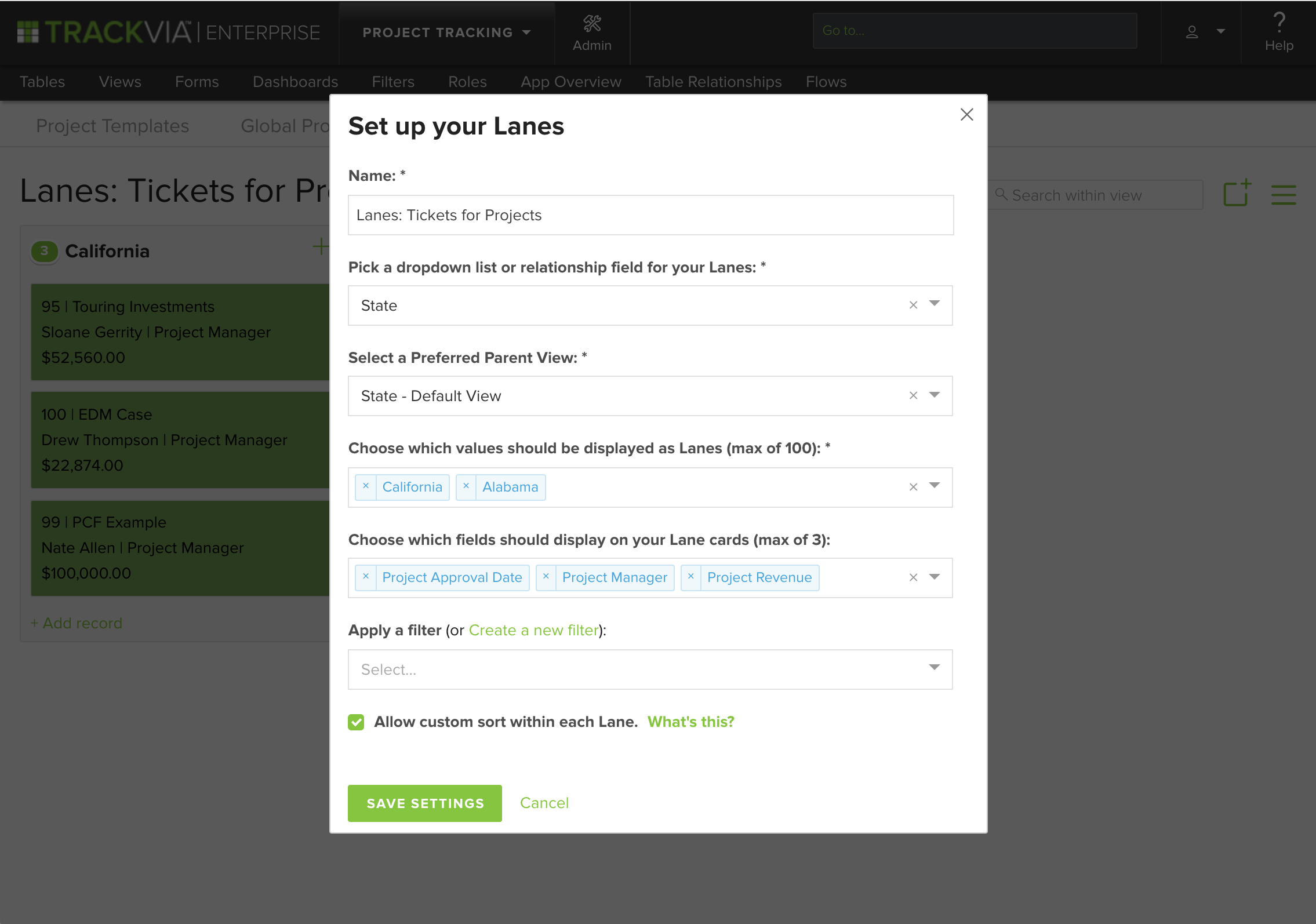Screen dimensions: 1316x924
Task: Open the 95 | Touring Investments card
Action: pos(180,332)
